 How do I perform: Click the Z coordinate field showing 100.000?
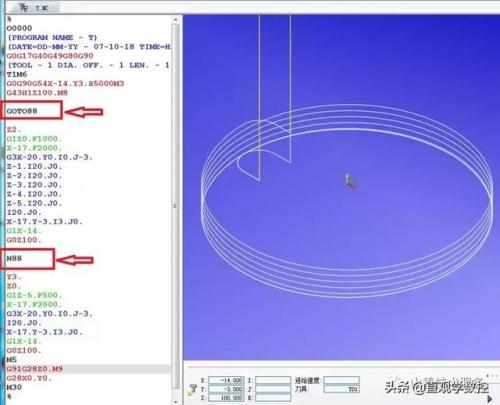click(x=226, y=398)
